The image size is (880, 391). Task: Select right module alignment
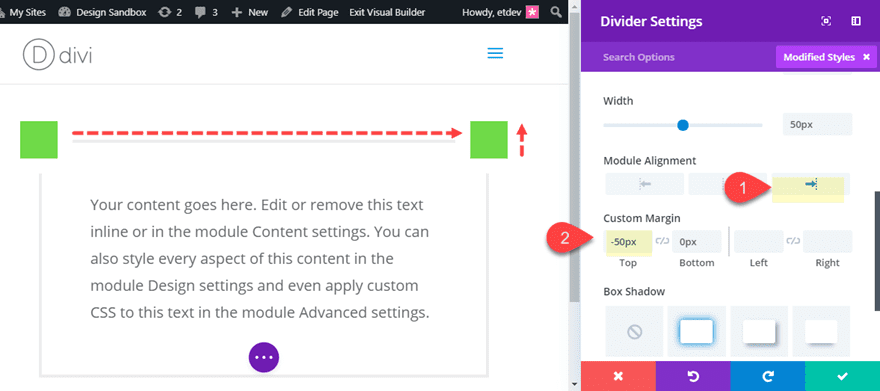pyautogui.click(x=811, y=184)
